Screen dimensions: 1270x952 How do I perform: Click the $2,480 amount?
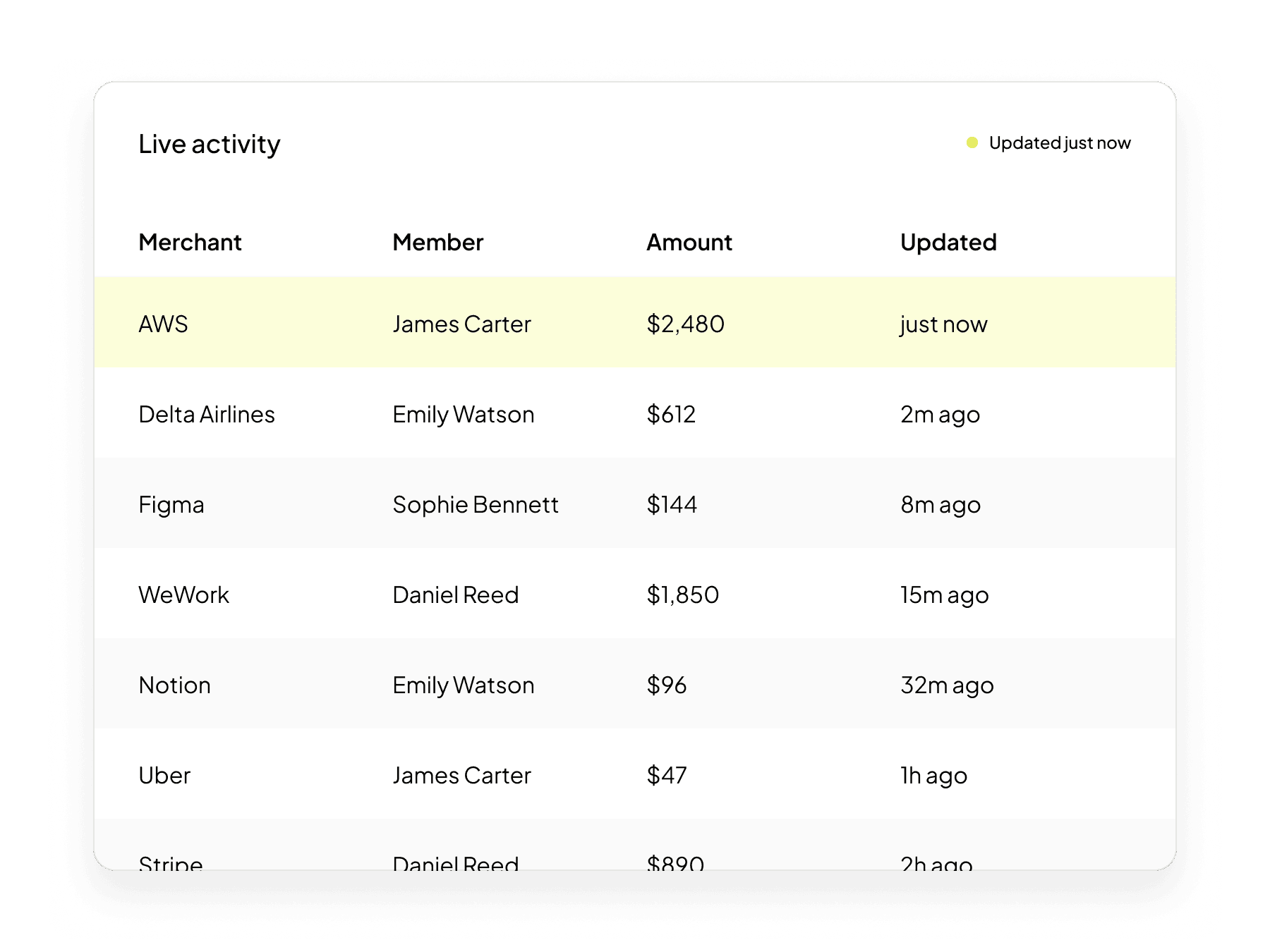click(686, 324)
